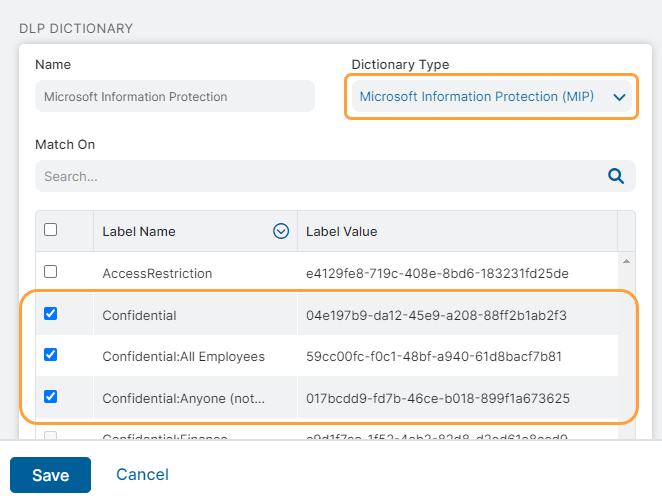Uncheck Confidential:Anyone (not... checkbox

[x=51, y=397]
